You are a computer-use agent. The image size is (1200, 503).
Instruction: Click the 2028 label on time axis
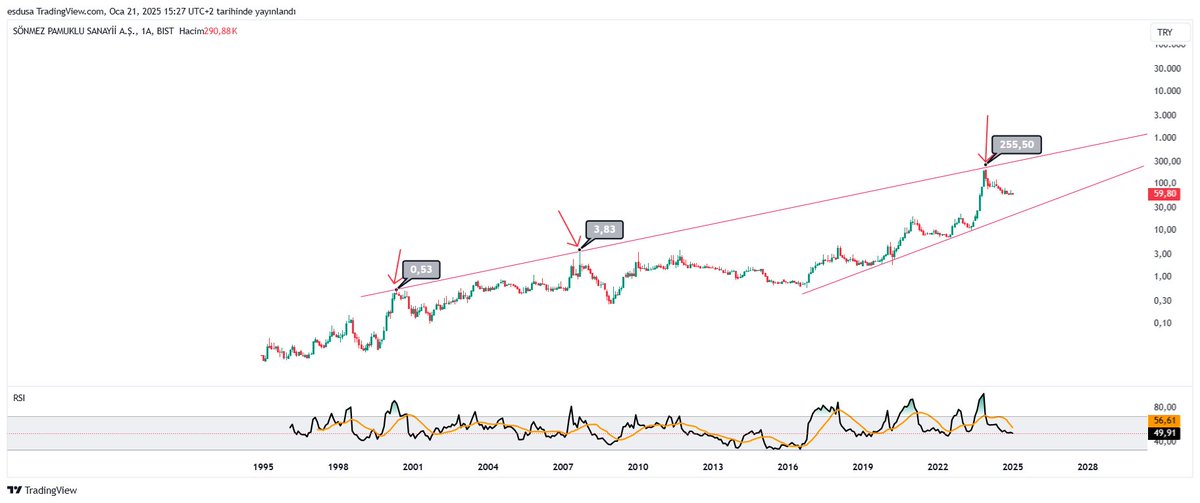(x=1088, y=467)
